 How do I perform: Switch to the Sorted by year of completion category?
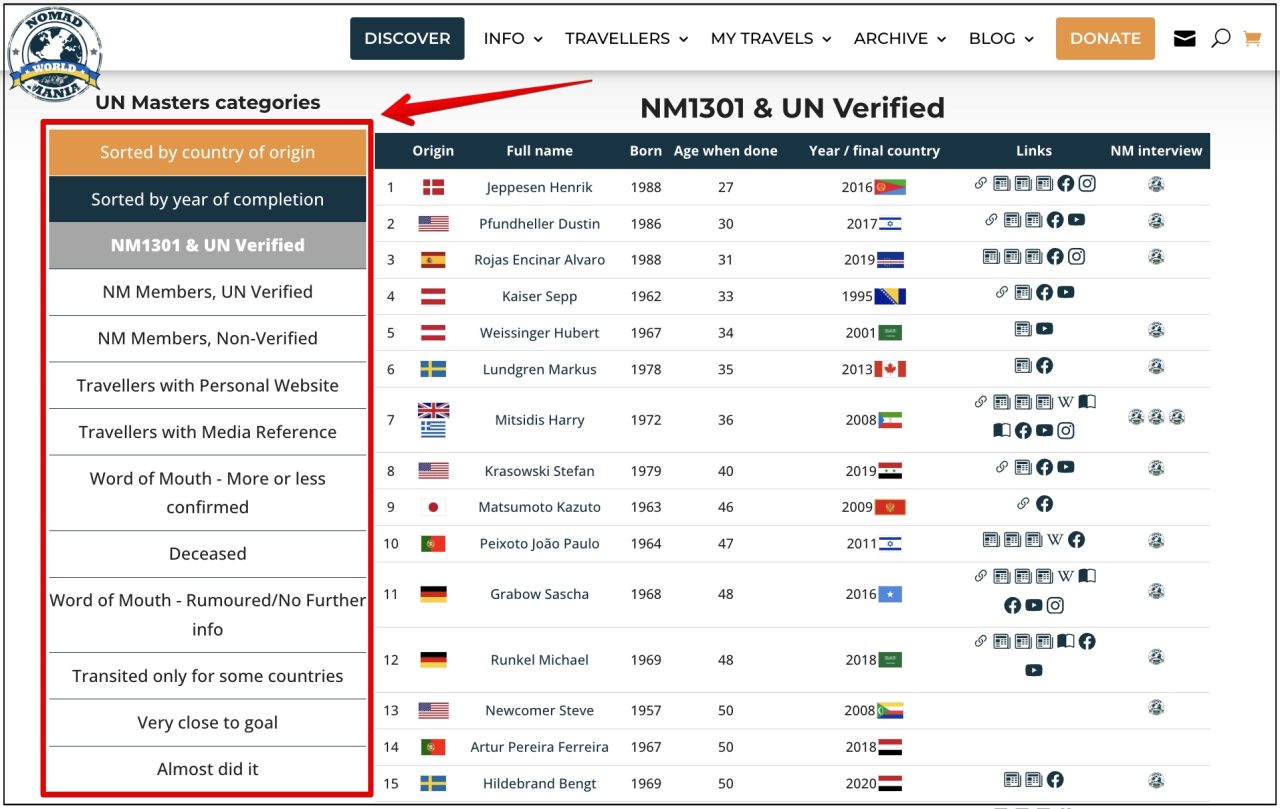207,199
